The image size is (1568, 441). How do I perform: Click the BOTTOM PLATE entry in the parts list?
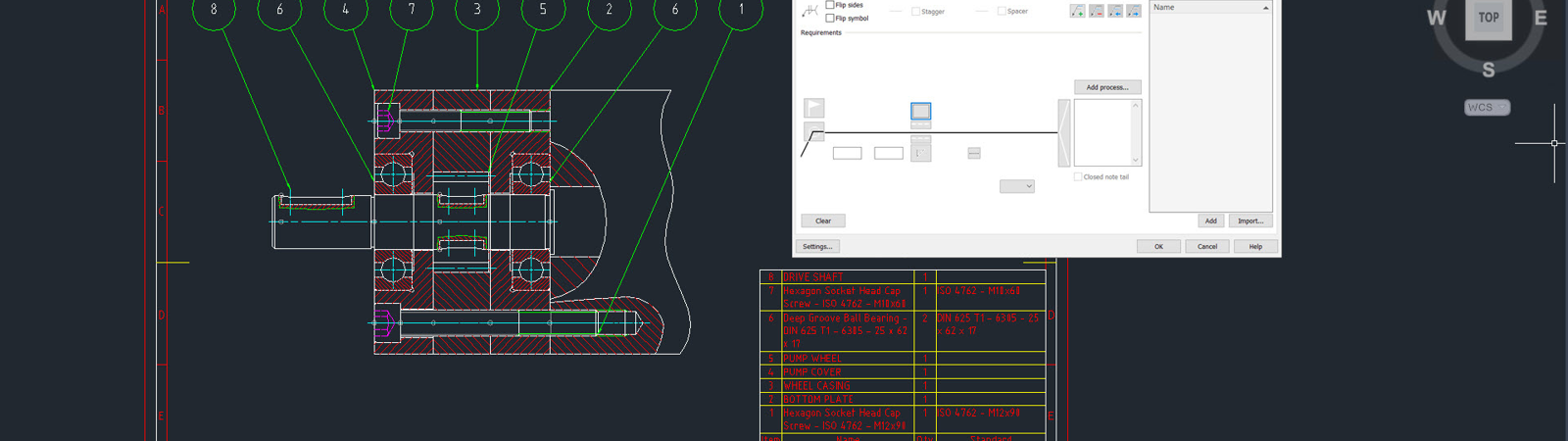click(818, 400)
